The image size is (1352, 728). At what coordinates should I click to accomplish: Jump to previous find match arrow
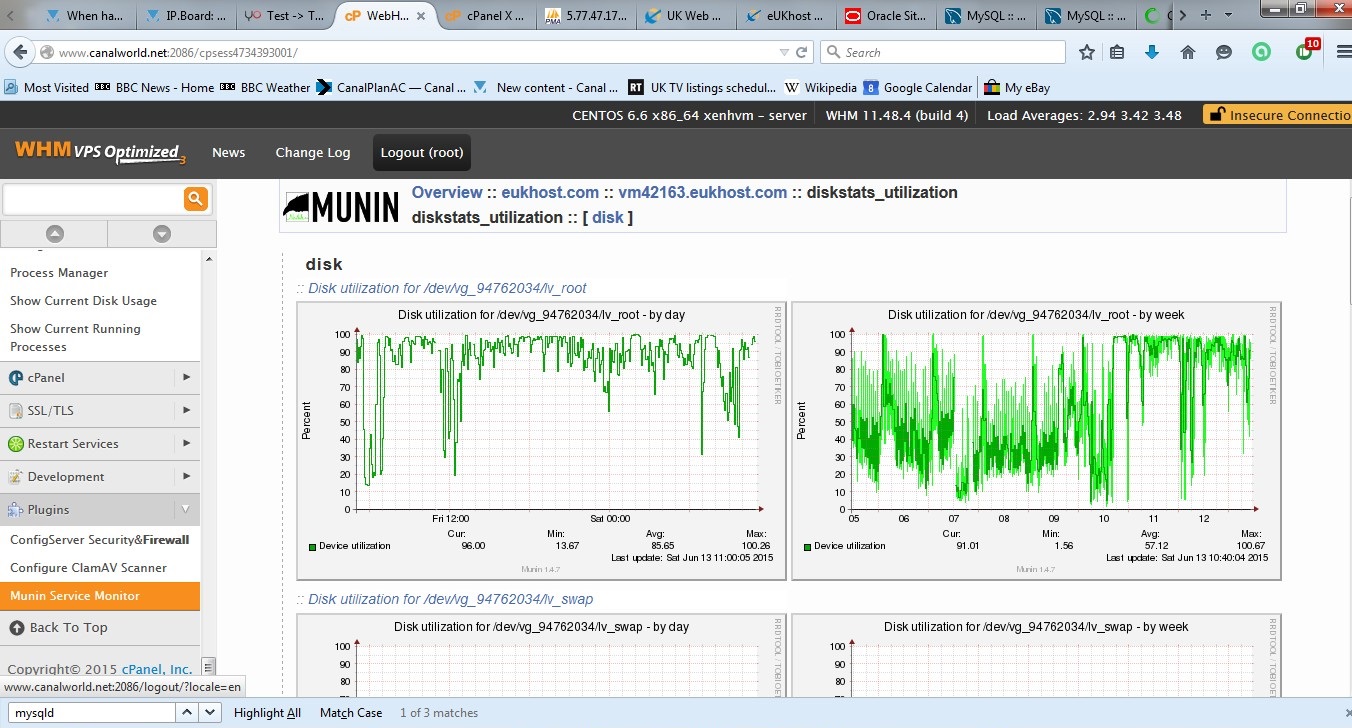pyautogui.click(x=188, y=713)
